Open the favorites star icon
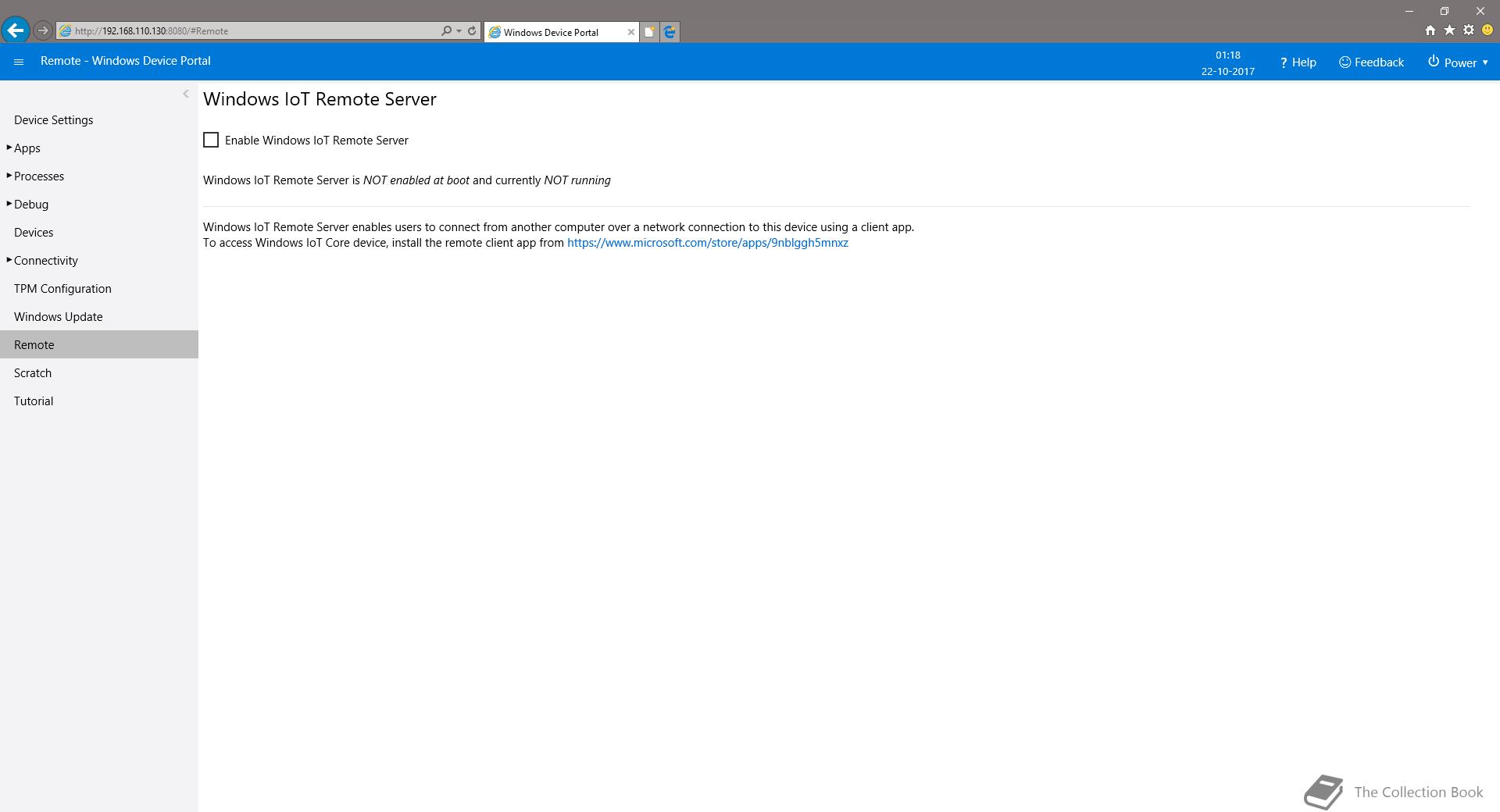The image size is (1500, 812). click(x=1449, y=30)
